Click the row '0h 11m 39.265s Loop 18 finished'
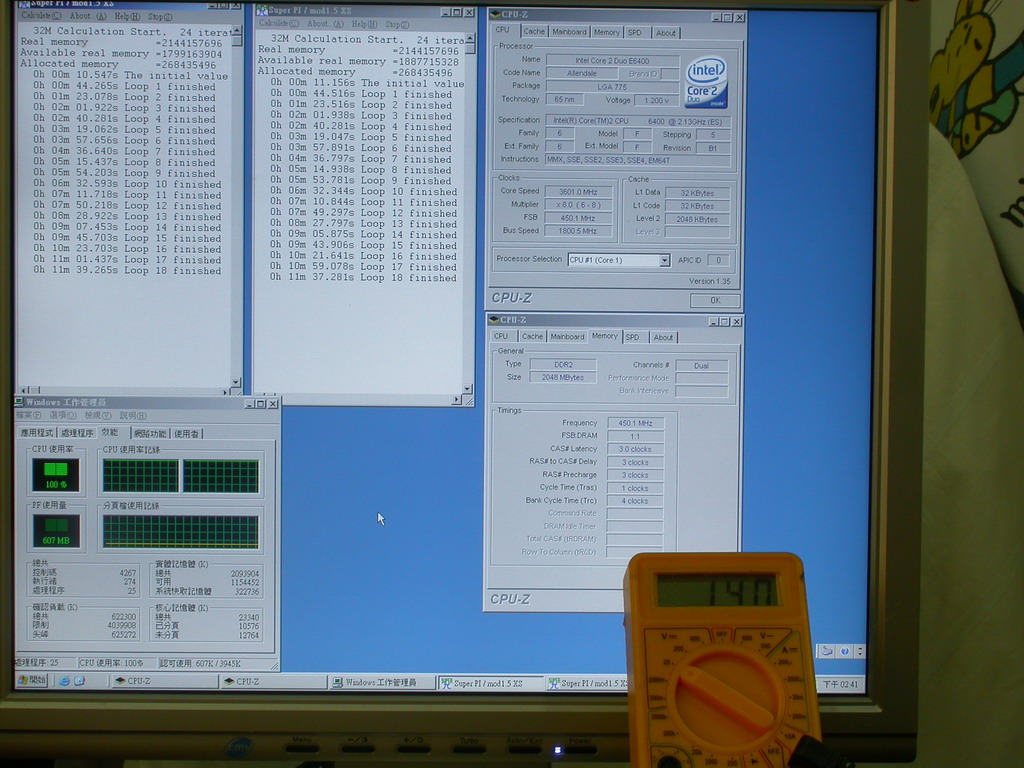Image resolution: width=1024 pixels, height=768 pixels. coord(127,270)
